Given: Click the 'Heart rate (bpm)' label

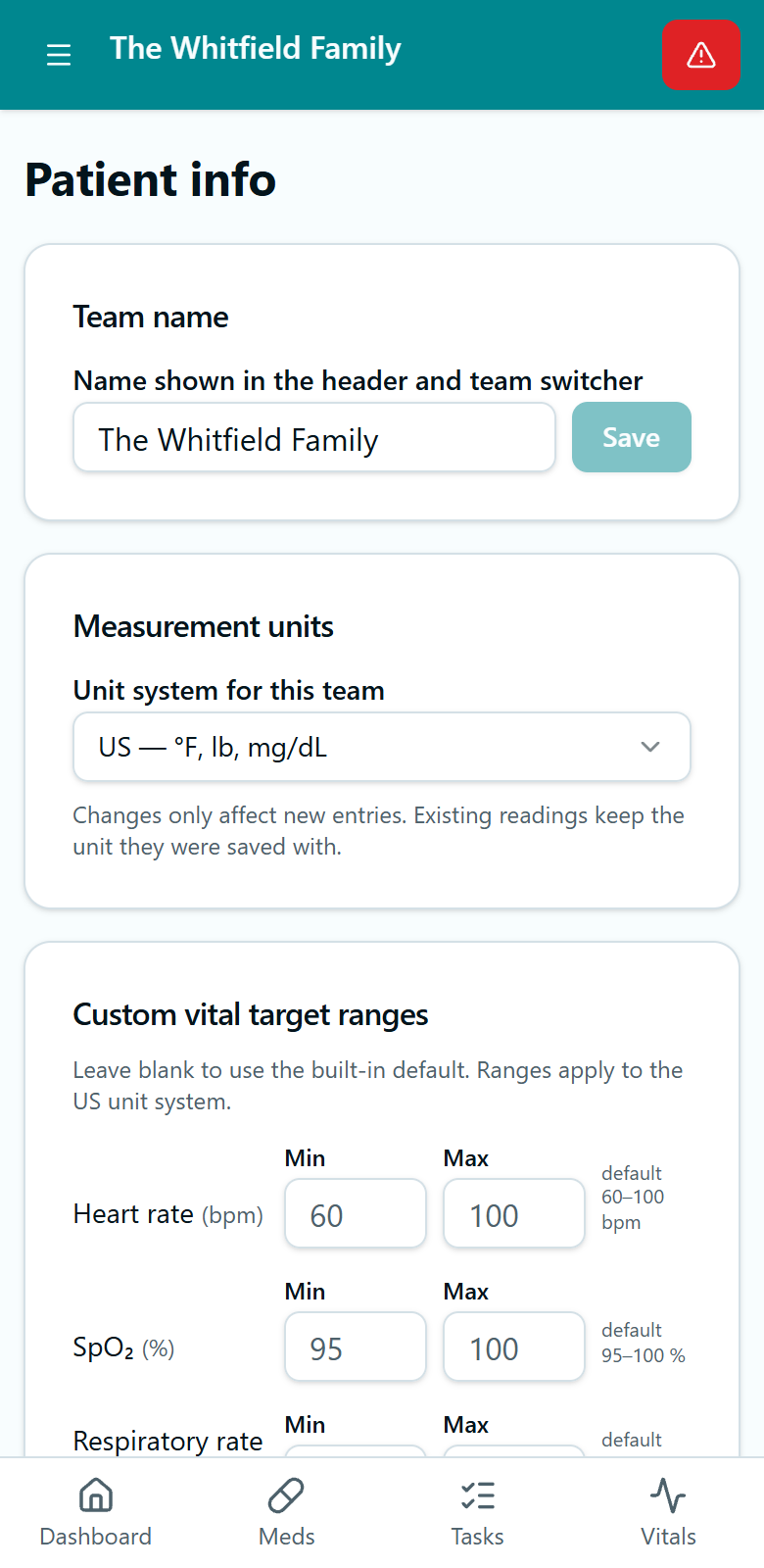Looking at the screenshot, I should pos(168,1214).
